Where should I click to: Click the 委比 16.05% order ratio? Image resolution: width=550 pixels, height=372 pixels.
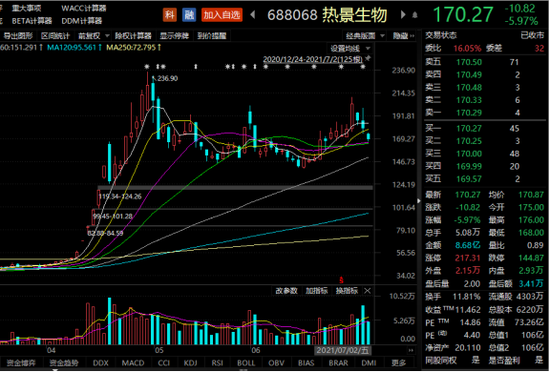(x=467, y=48)
